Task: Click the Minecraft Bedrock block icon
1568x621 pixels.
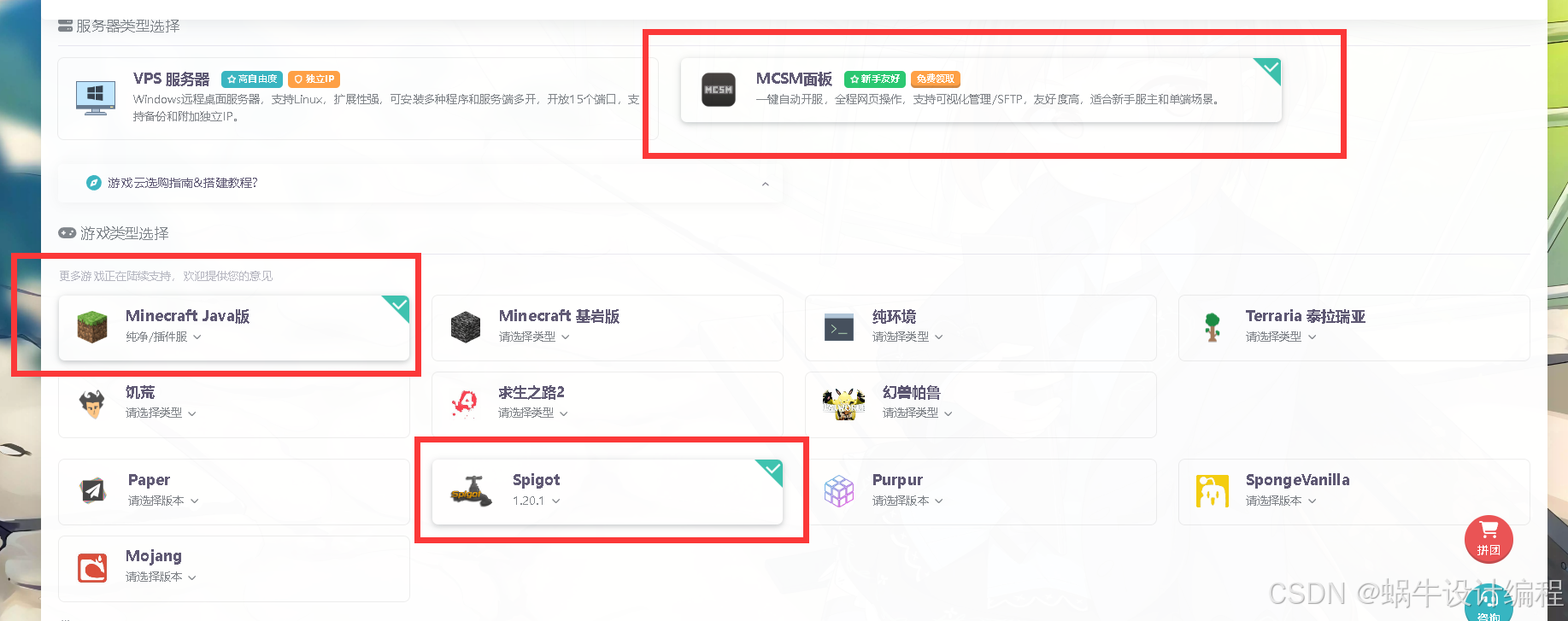Action: pos(466,327)
